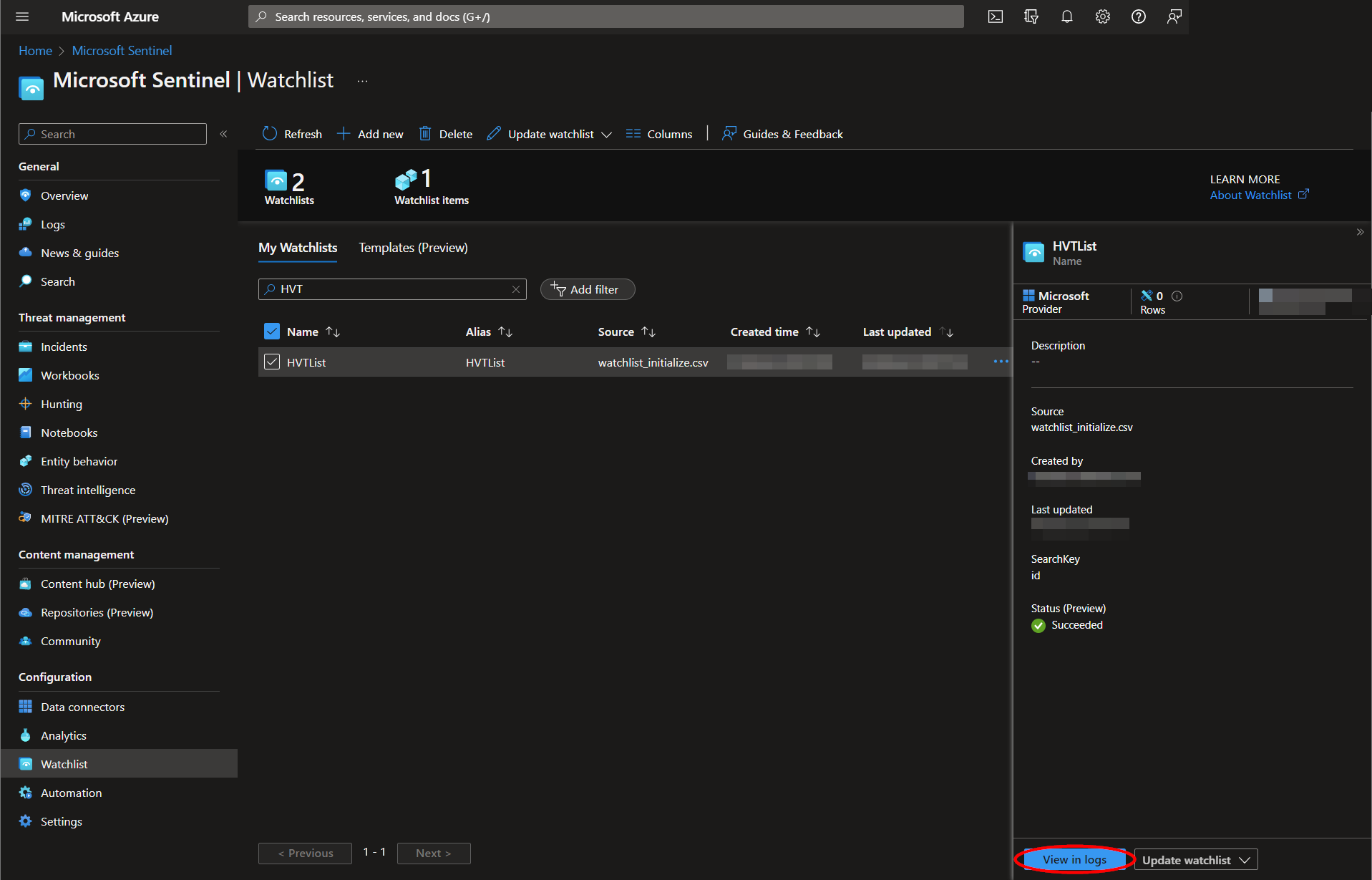The width and height of the screenshot is (1372, 880).
Task: Sort by Name column
Action: [313, 332]
